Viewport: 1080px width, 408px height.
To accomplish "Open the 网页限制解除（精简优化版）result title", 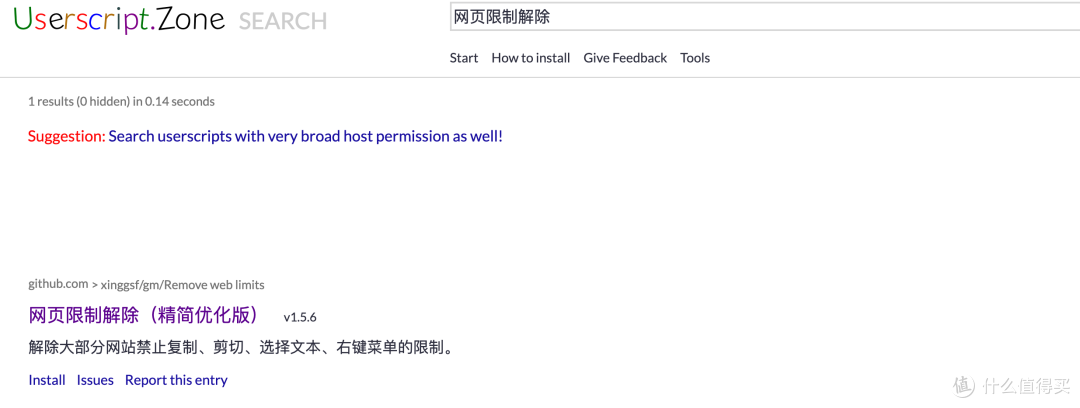I will coord(145,315).
